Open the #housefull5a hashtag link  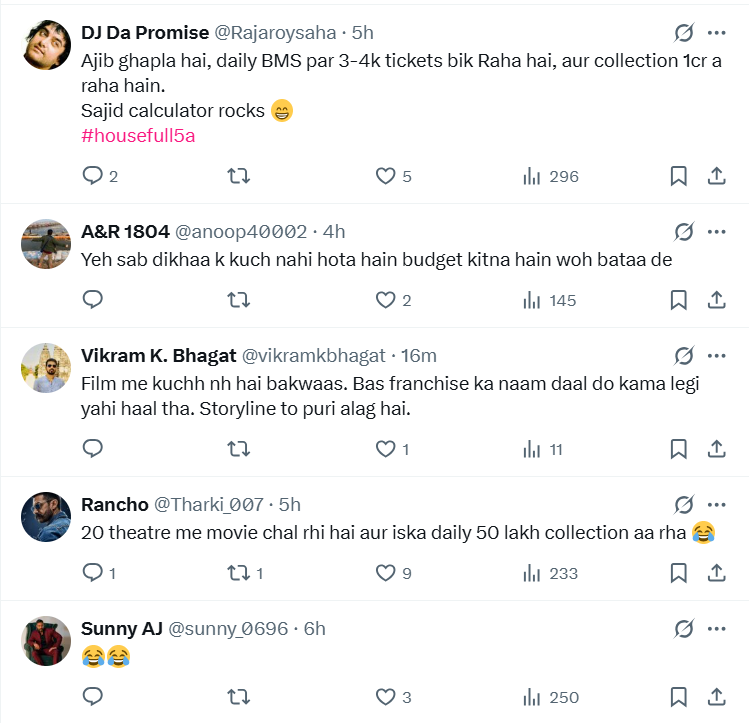point(138,136)
